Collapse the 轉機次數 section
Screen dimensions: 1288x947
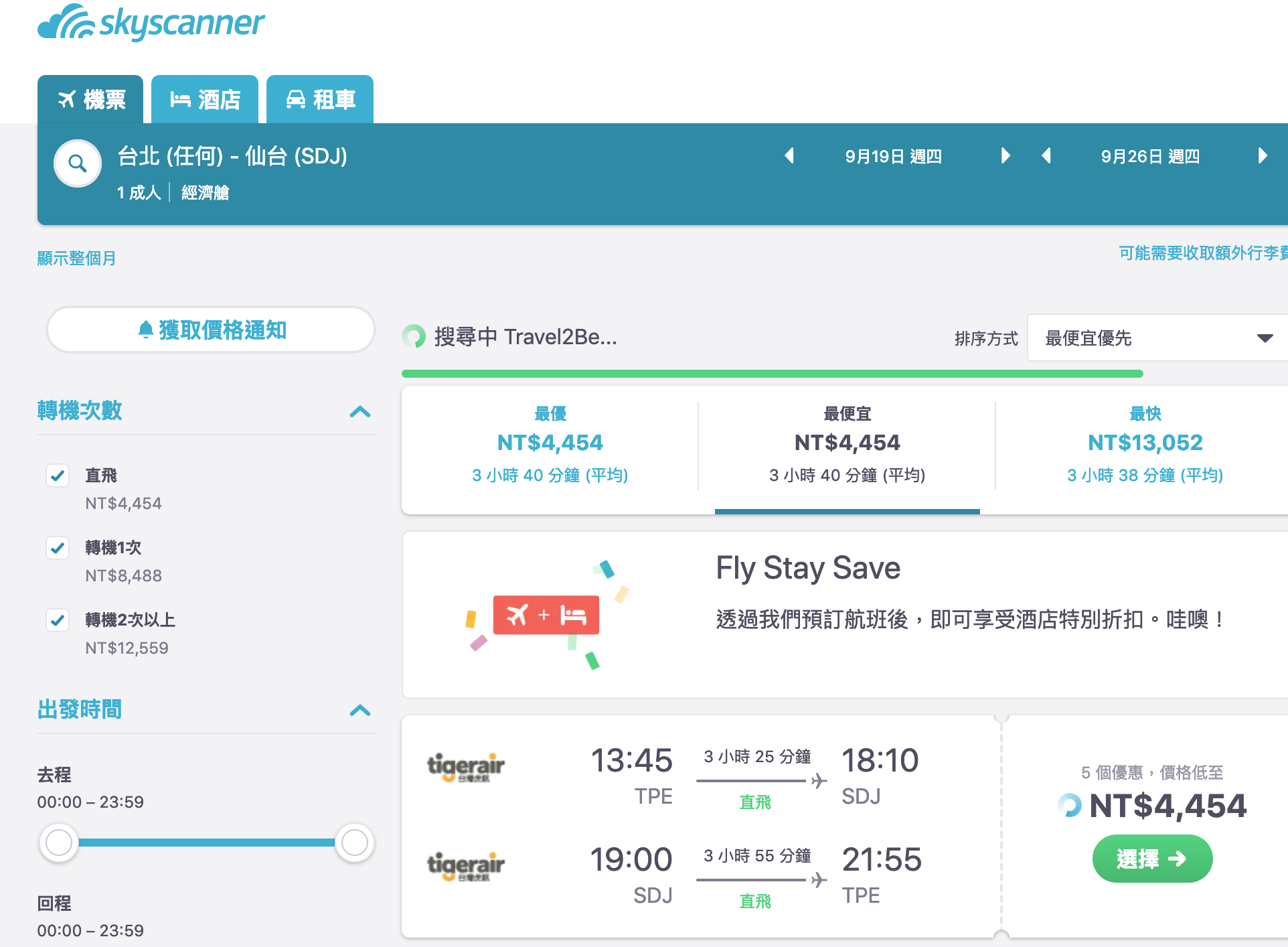[x=360, y=411]
